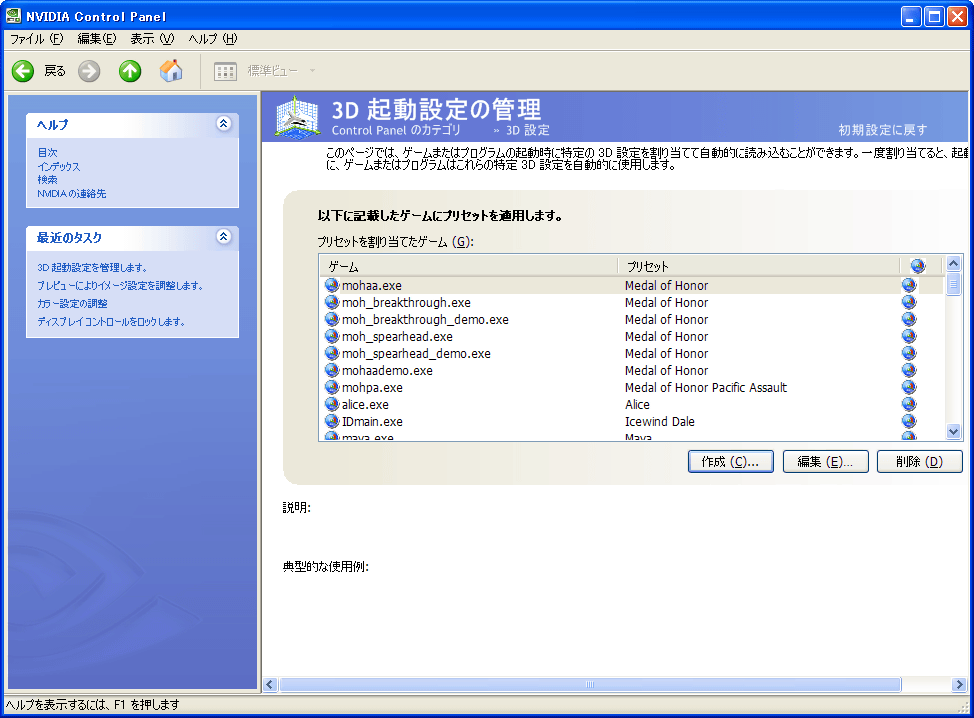Click the right-side globe icon in moh_breakthrough.exe row

click(909, 302)
